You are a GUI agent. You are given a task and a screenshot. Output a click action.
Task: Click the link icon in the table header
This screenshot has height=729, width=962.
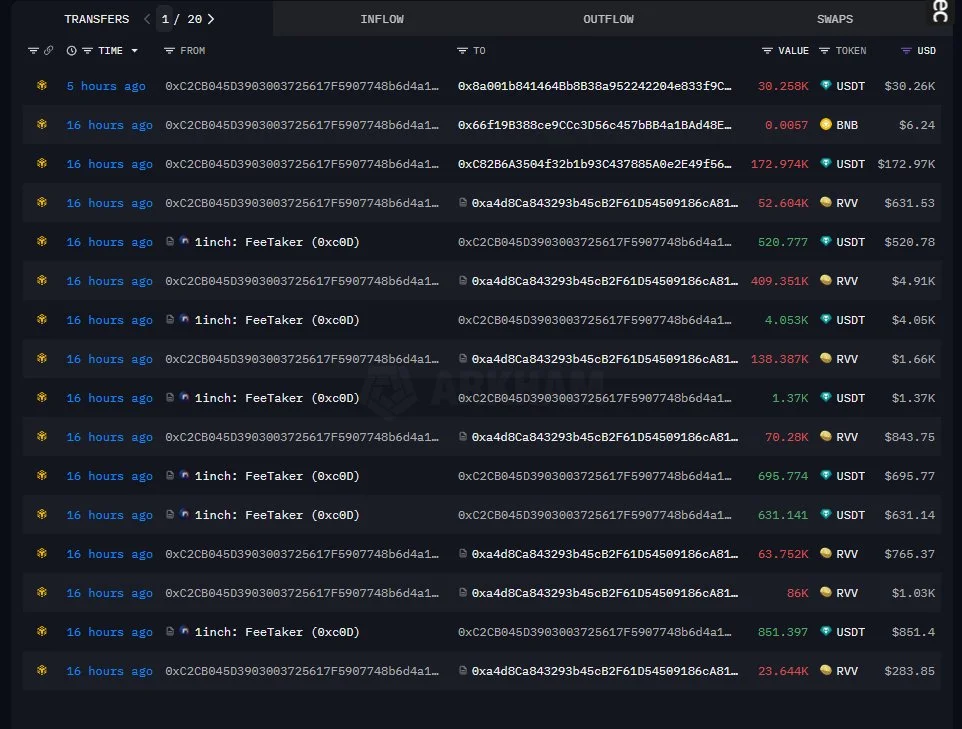pos(48,51)
